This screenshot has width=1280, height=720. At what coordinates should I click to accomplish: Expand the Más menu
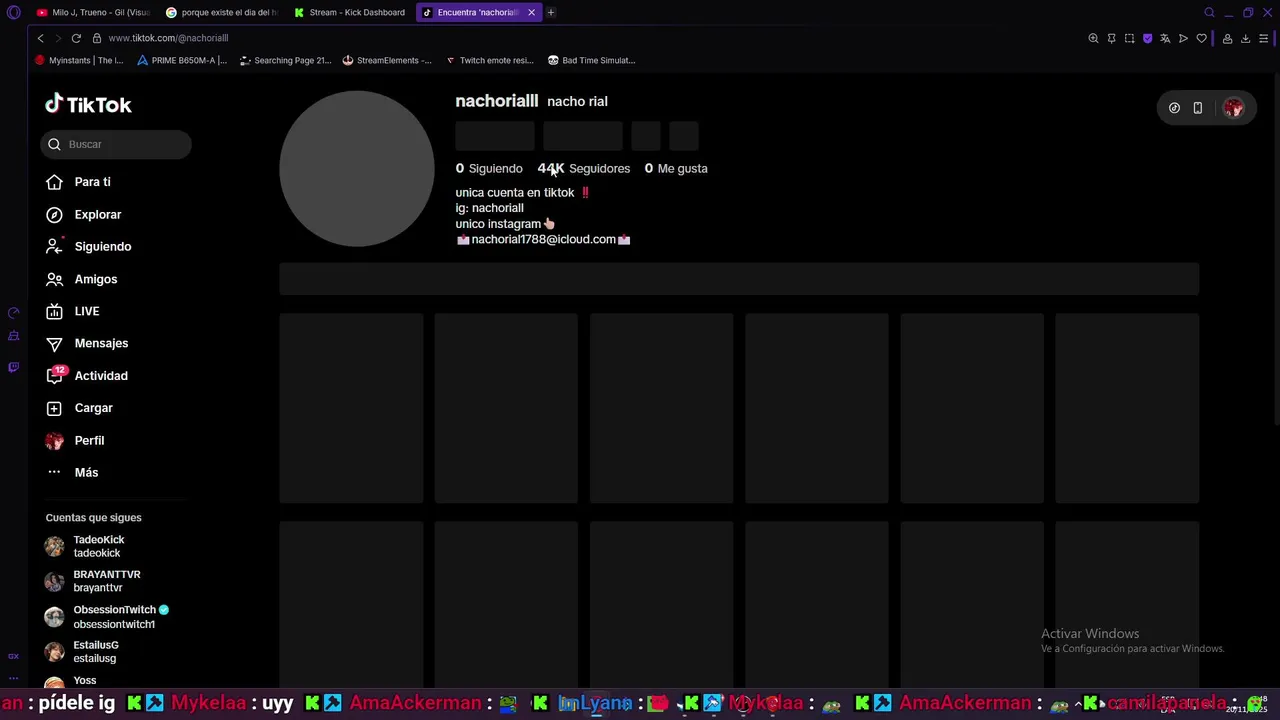click(x=86, y=472)
